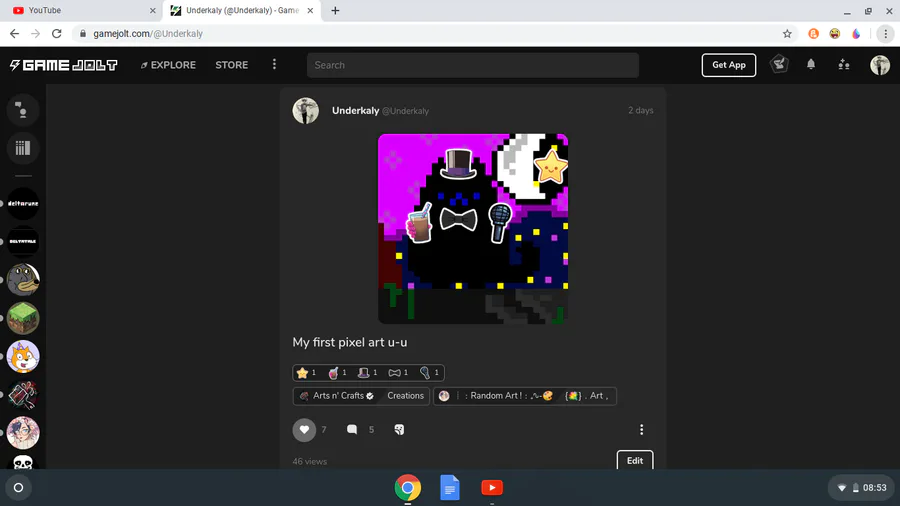Open the Underkaly profile name link
Image resolution: width=900 pixels, height=506 pixels.
click(355, 111)
